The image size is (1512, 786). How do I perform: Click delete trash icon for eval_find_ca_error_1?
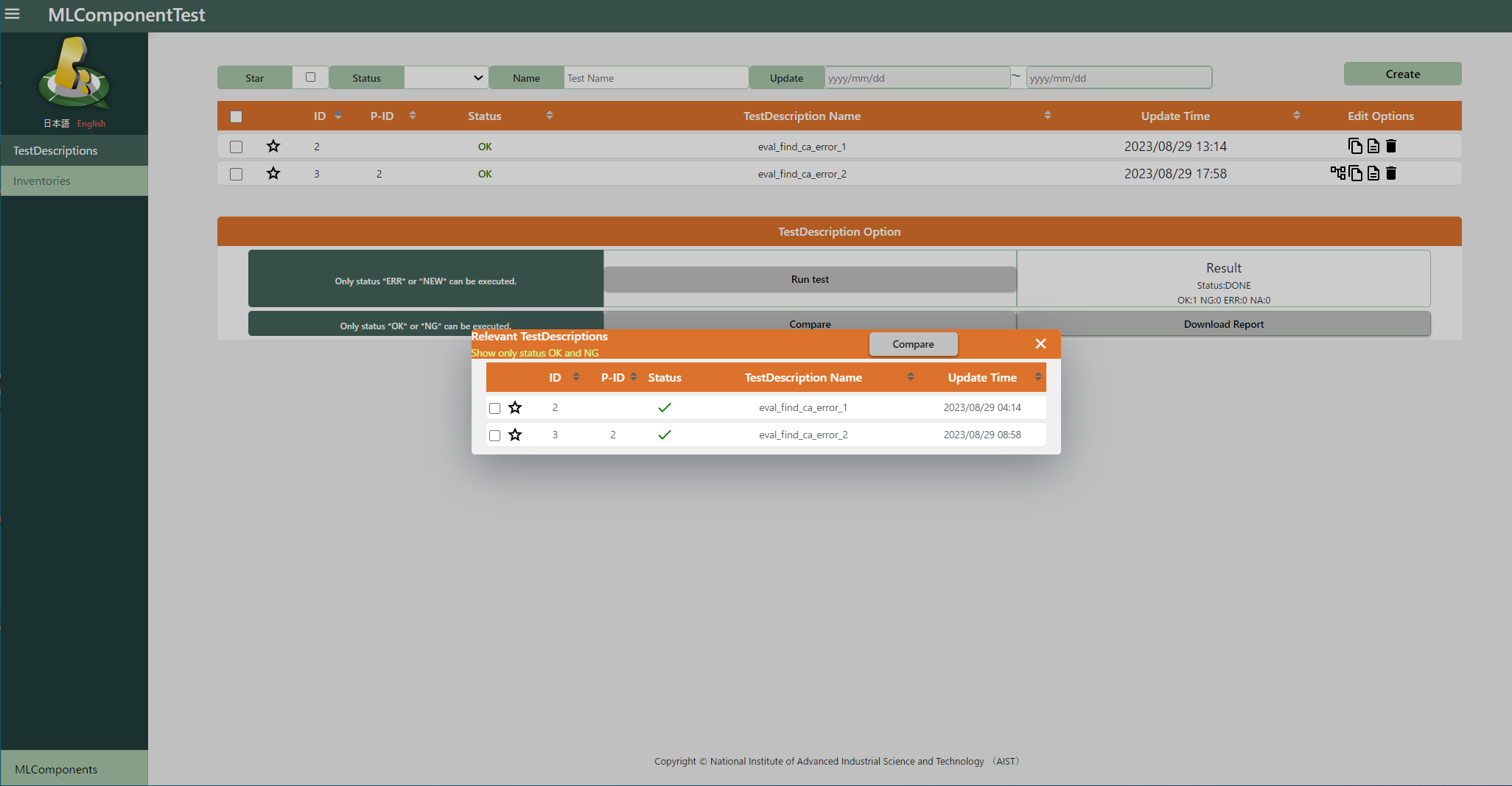(x=1390, y=146)
